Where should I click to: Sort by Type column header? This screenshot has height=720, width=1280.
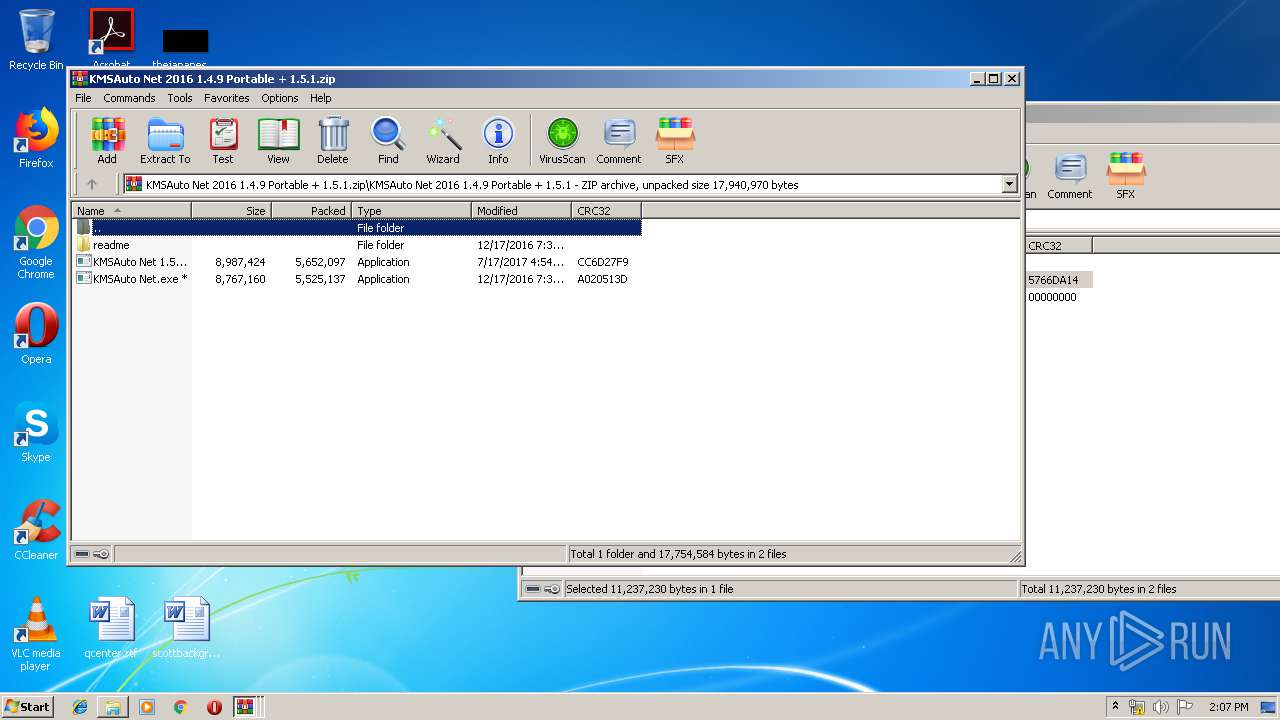click(x=411, y=211)
